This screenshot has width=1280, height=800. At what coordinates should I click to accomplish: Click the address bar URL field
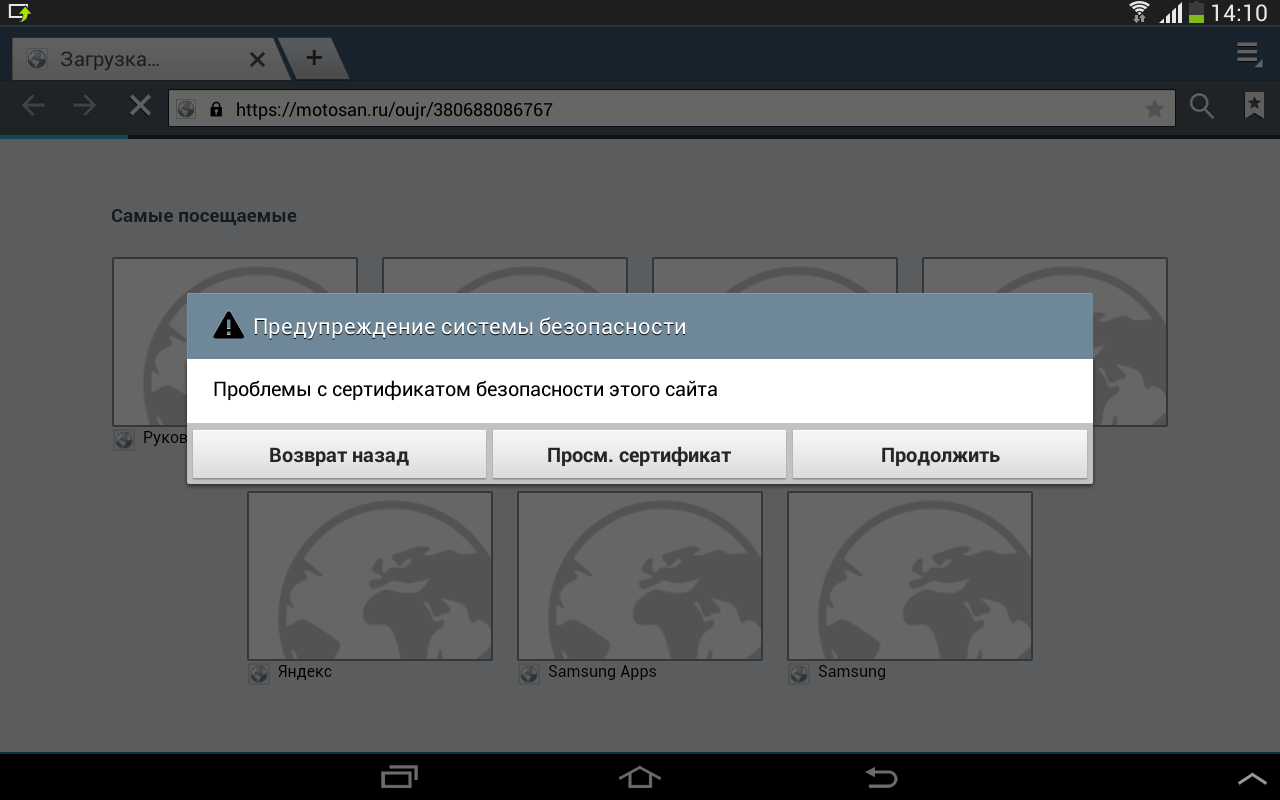click(x=672, y=109)
